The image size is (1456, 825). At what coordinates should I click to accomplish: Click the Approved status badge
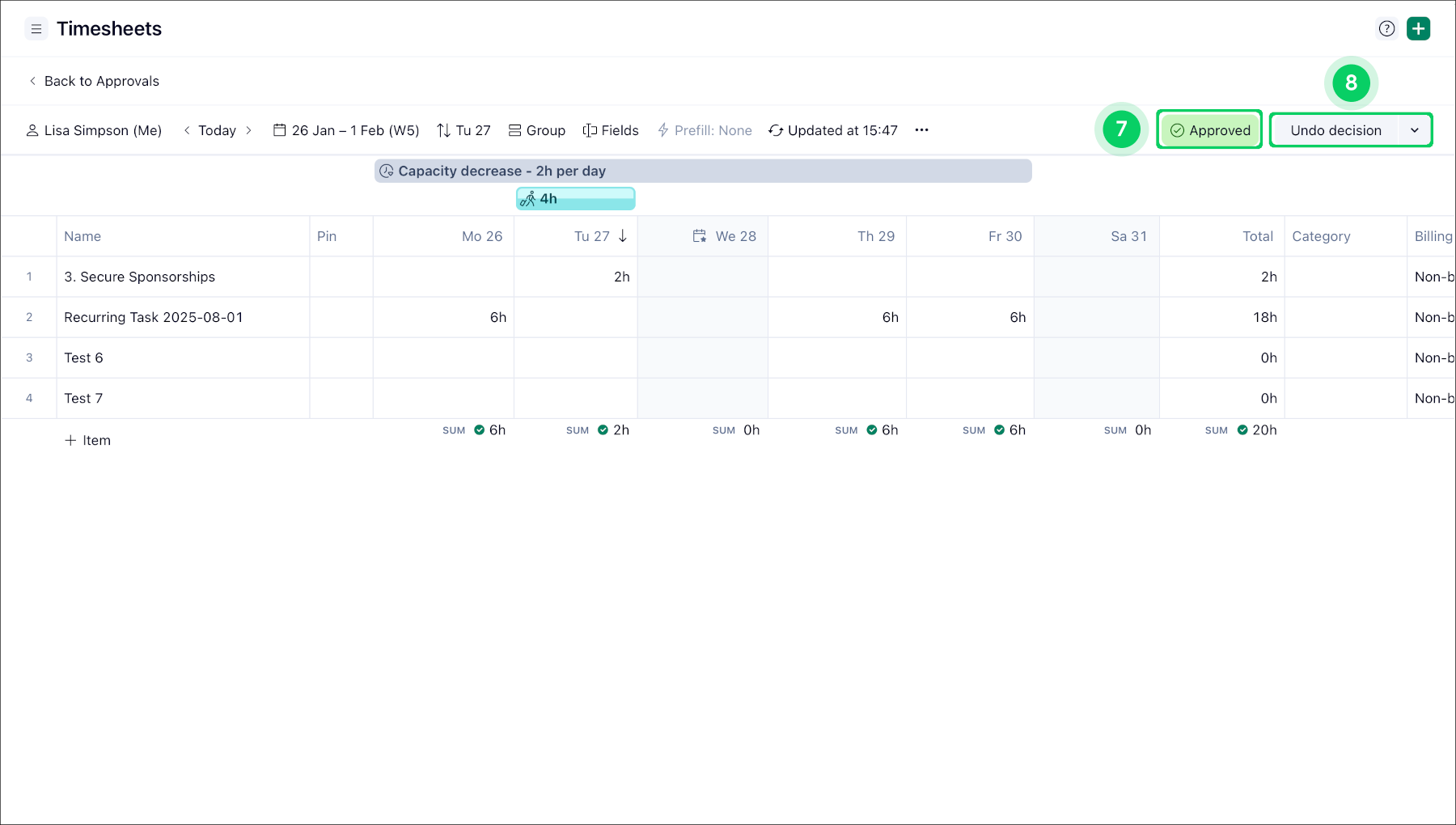[x=1209, y=130]
